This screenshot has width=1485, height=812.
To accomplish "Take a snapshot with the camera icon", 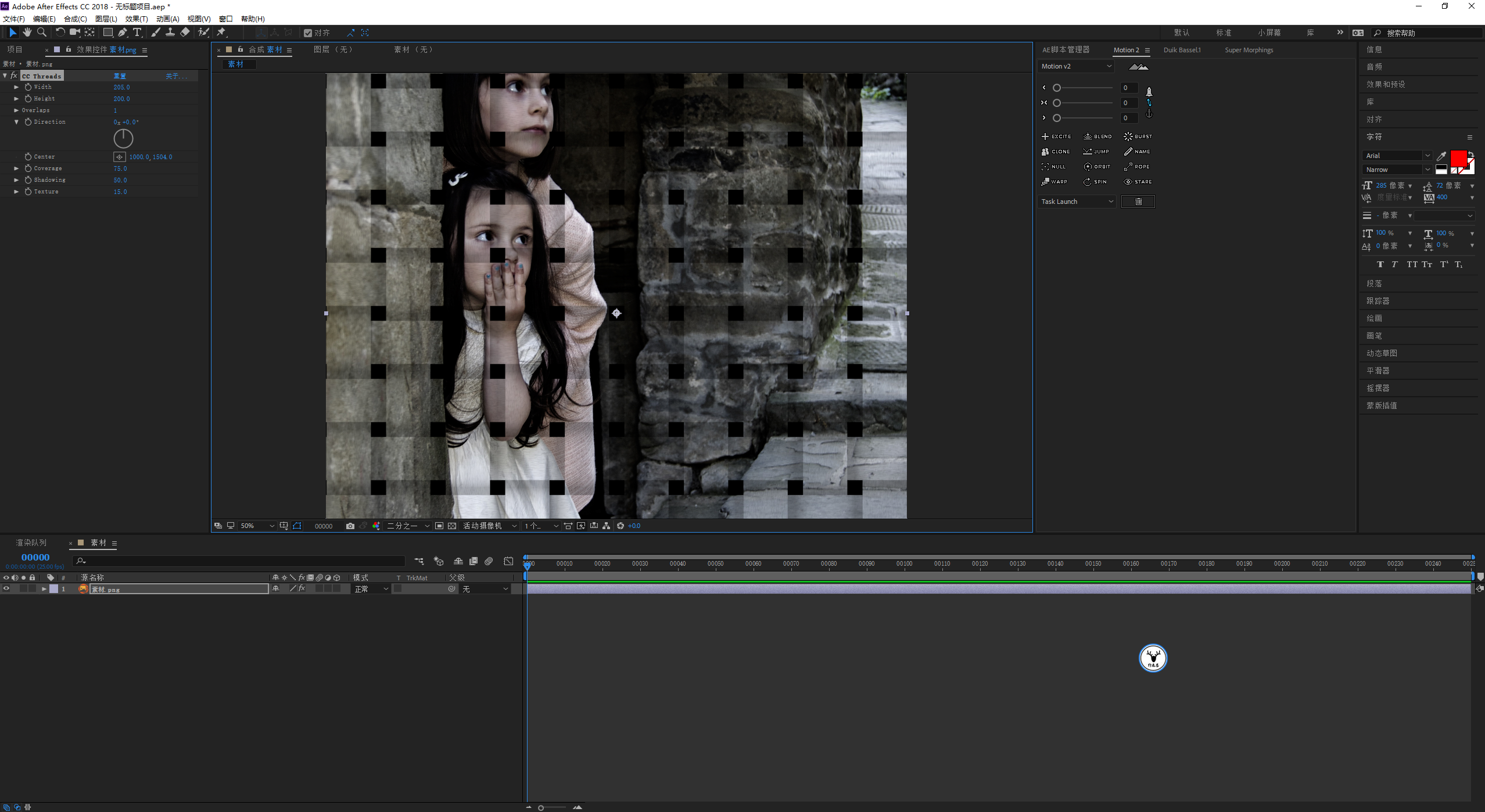I will click(350, 526).
